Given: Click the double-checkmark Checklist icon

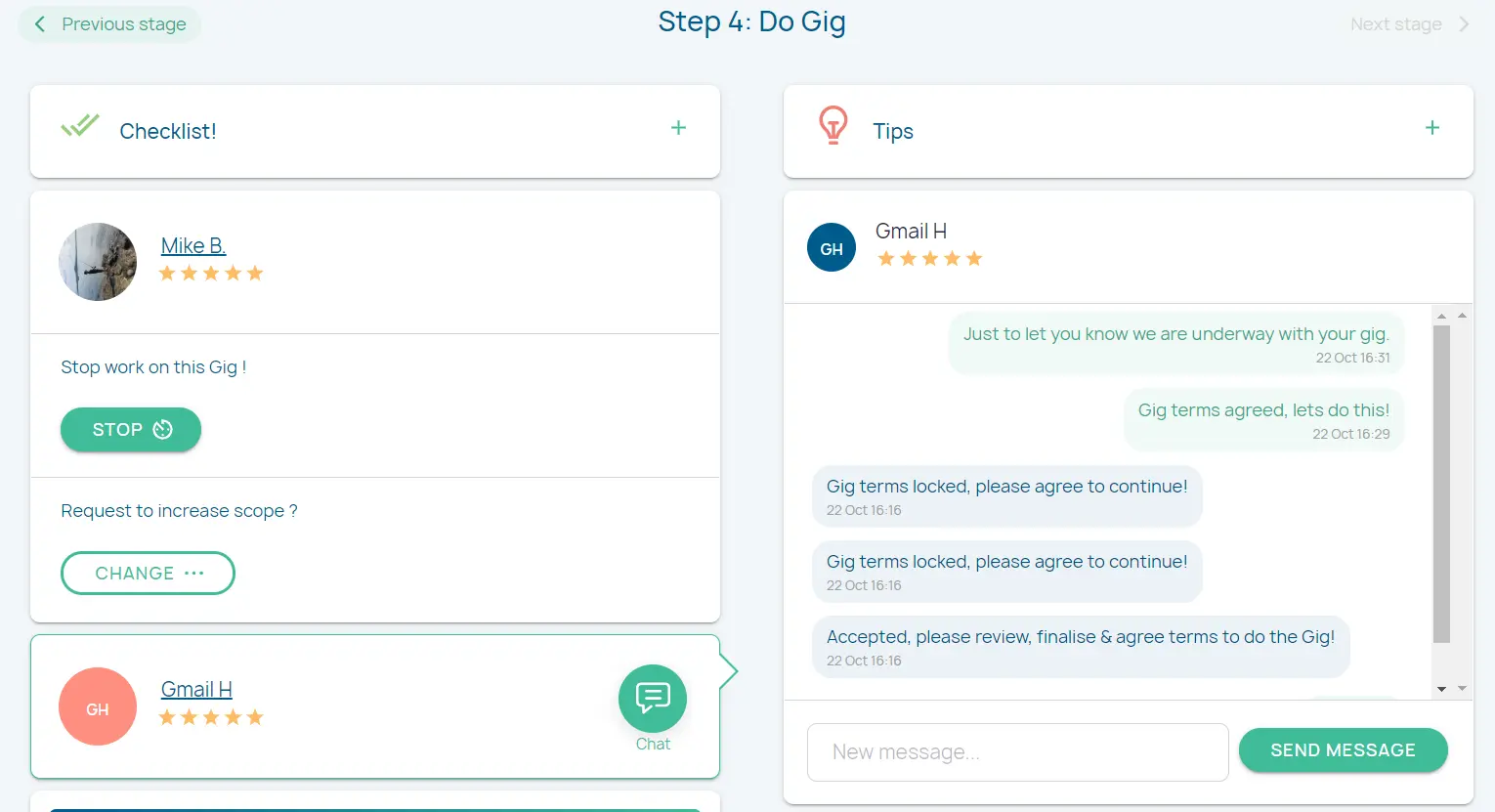Looking at the screenshot, I should (80, 126).
